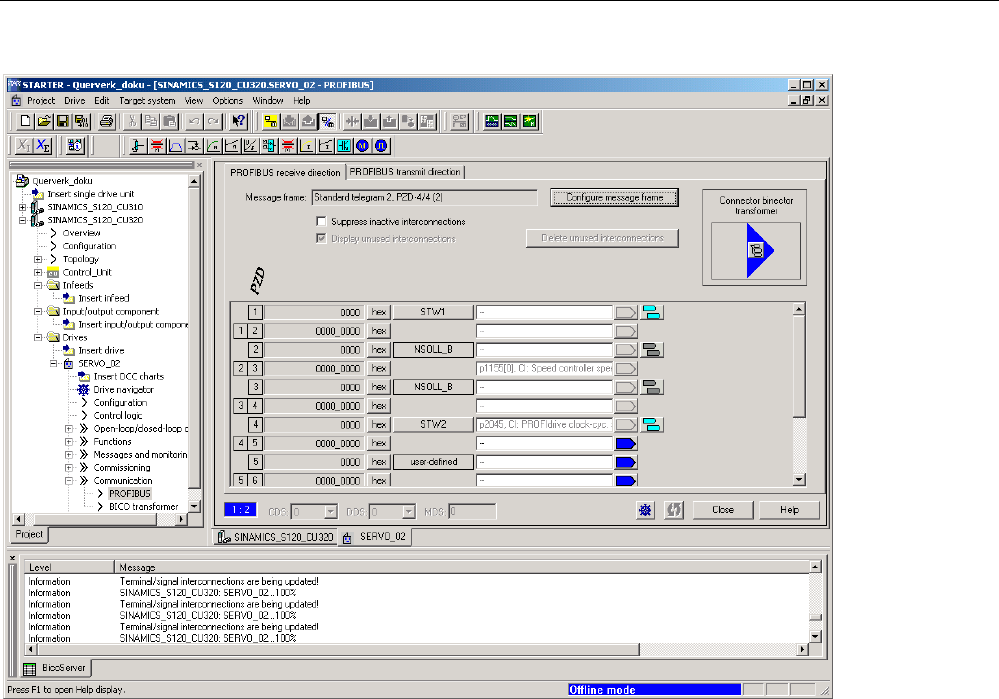Open the CDS dropdown
The width and height of the screenshot is (999, 699).
[x=330, y=512]
